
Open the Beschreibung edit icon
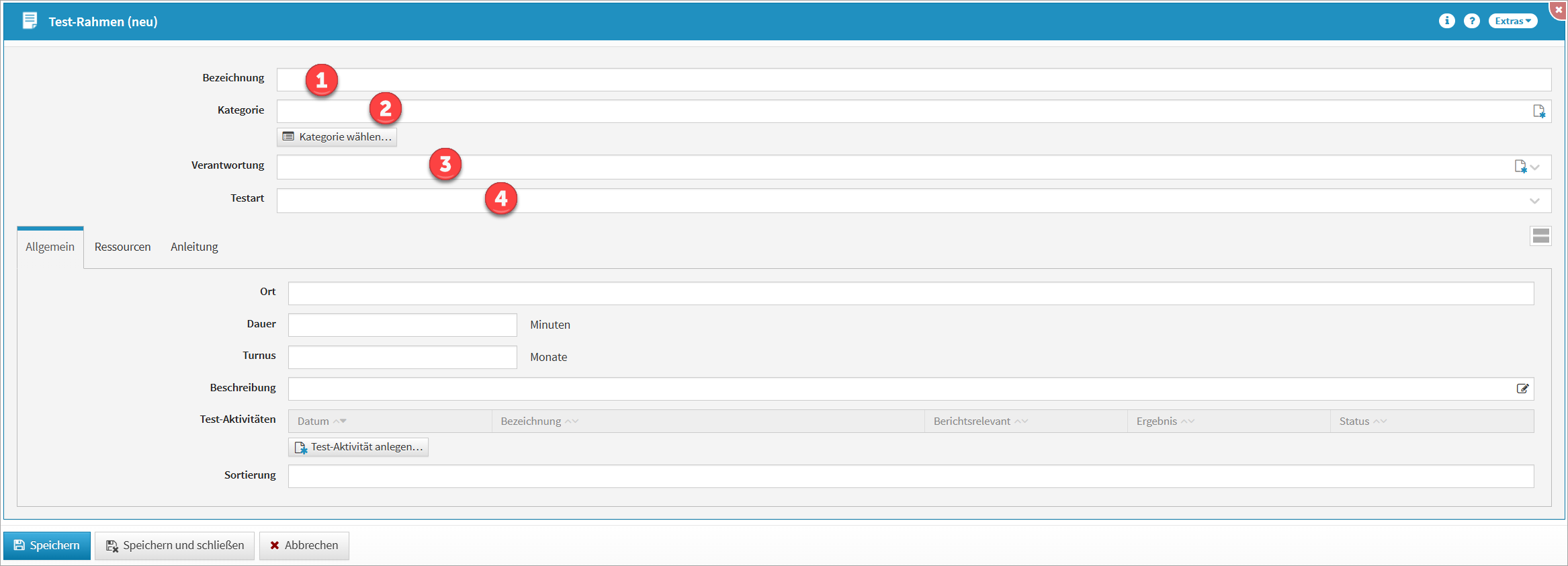point(1522,389)
